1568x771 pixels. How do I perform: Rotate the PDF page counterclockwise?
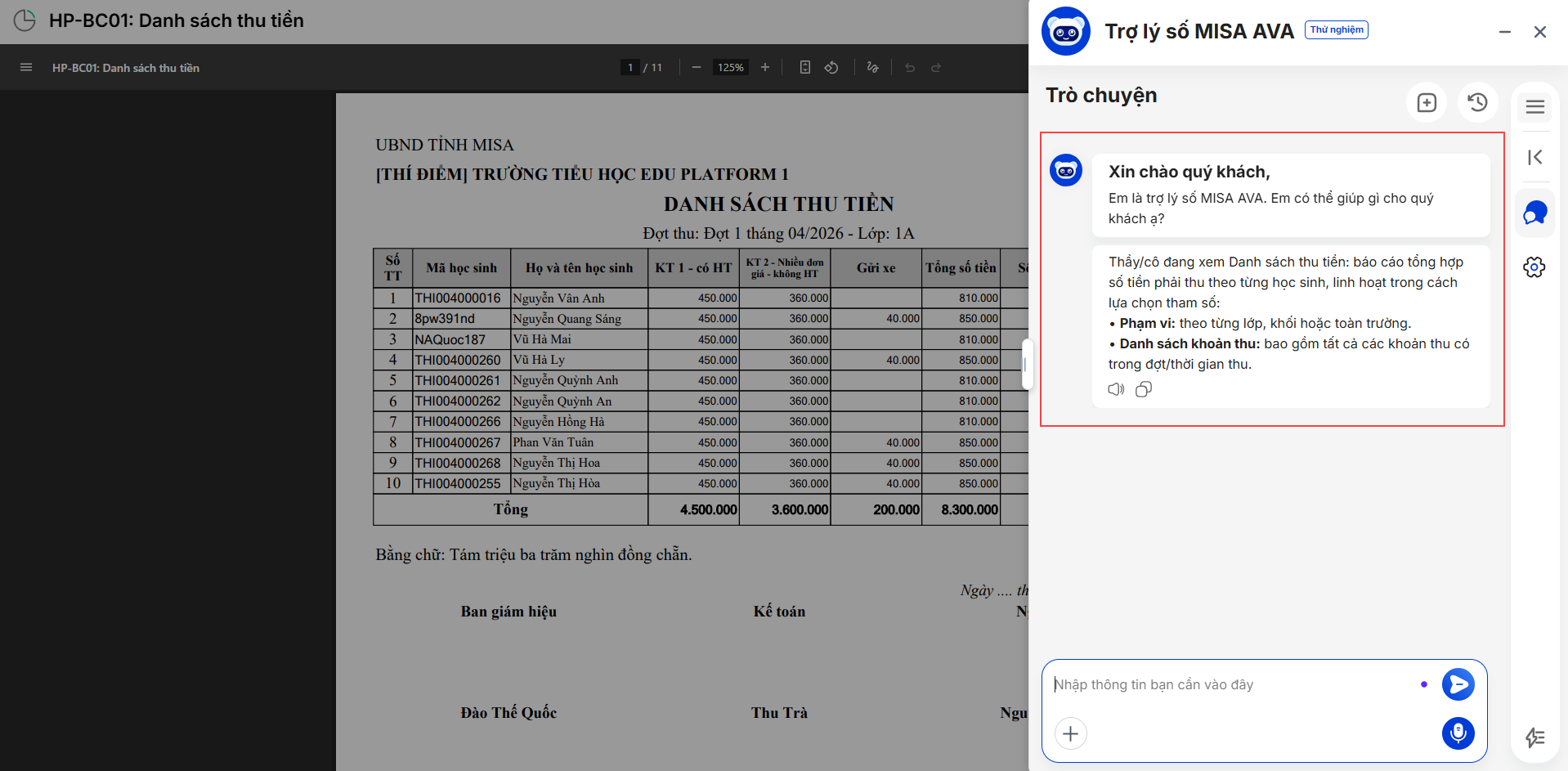tap(831, 68)
